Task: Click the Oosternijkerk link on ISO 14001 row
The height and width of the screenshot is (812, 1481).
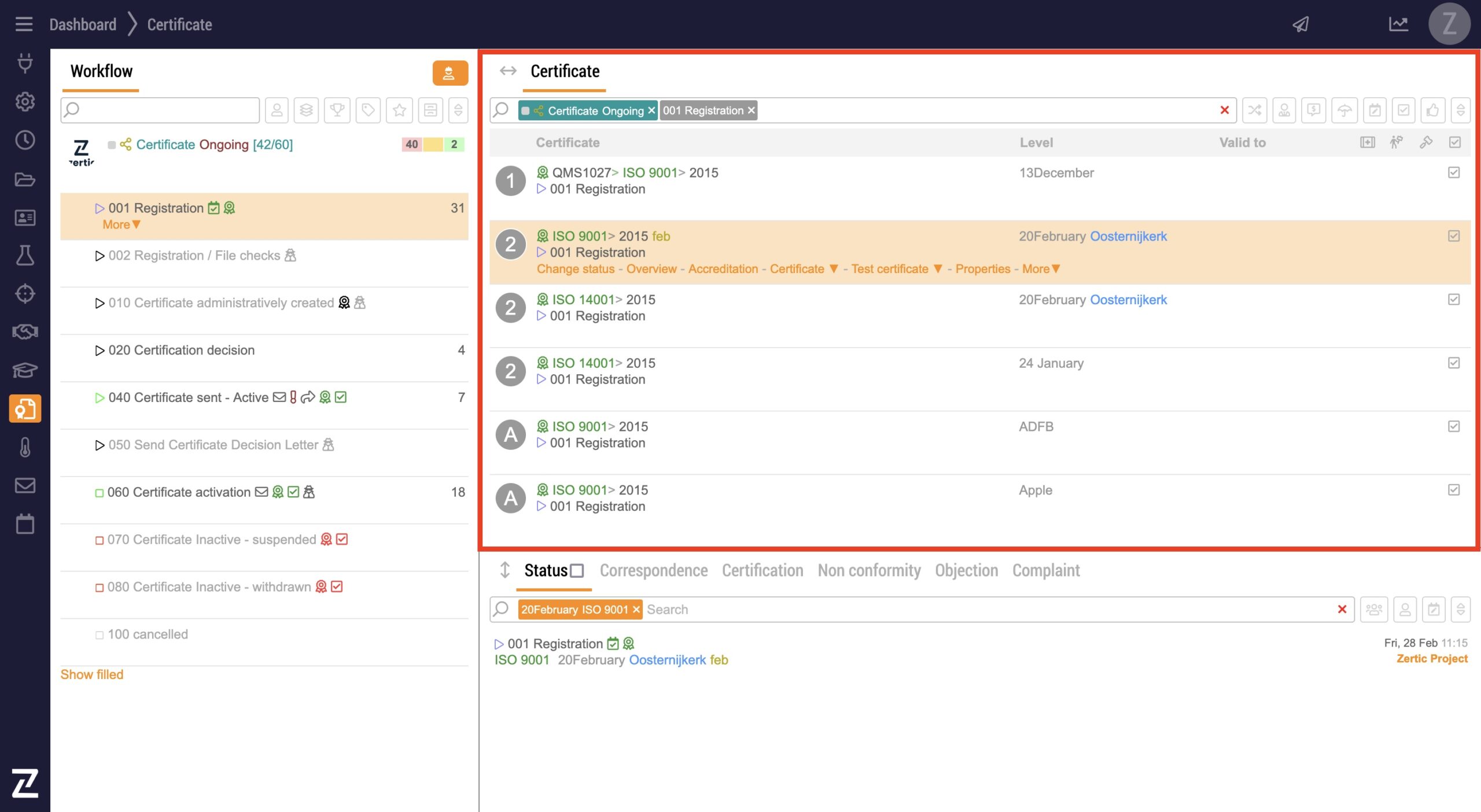Action: (1128, 300)
